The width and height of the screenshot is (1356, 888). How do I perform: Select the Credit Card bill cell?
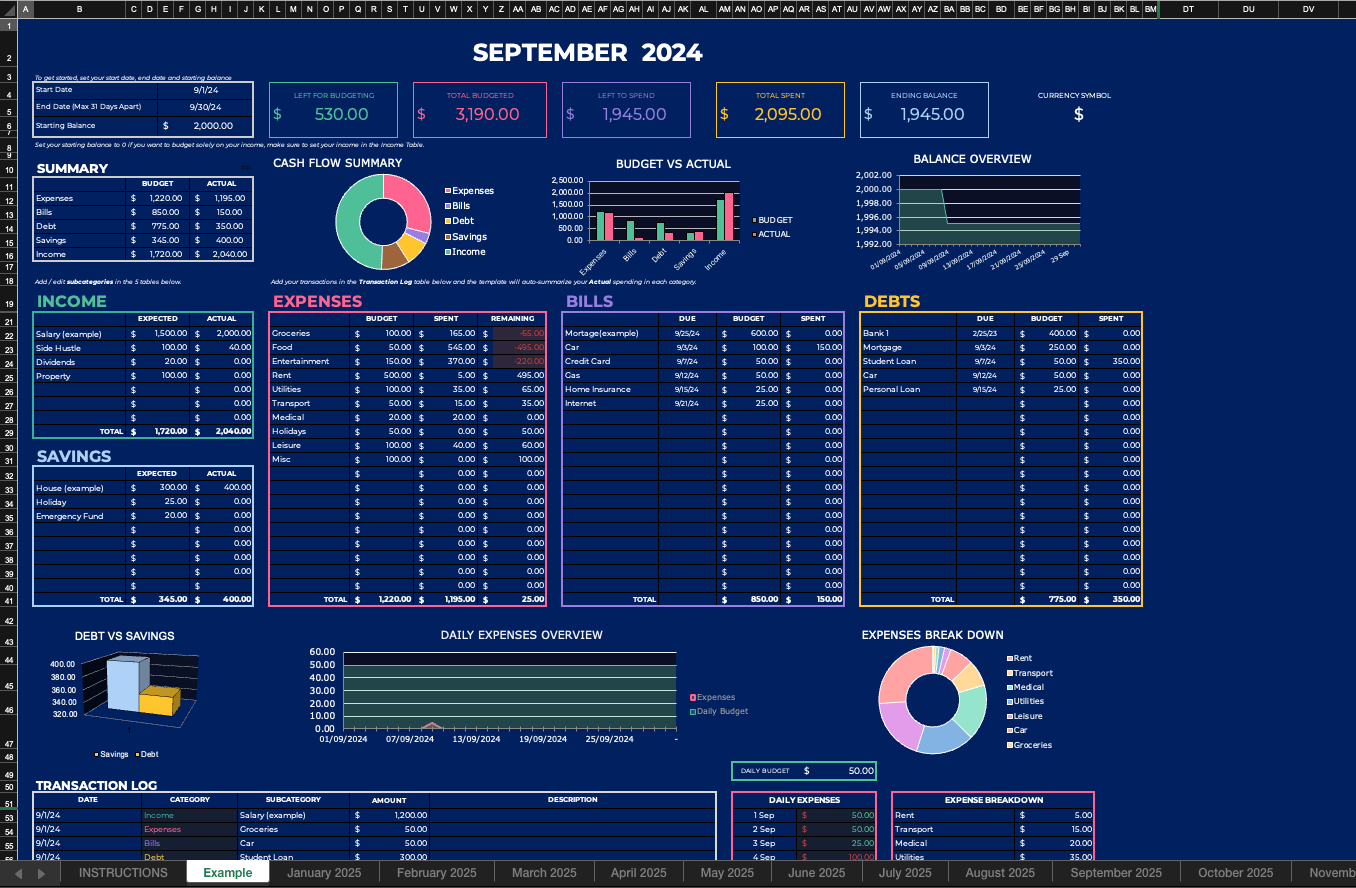click(610, 361)
